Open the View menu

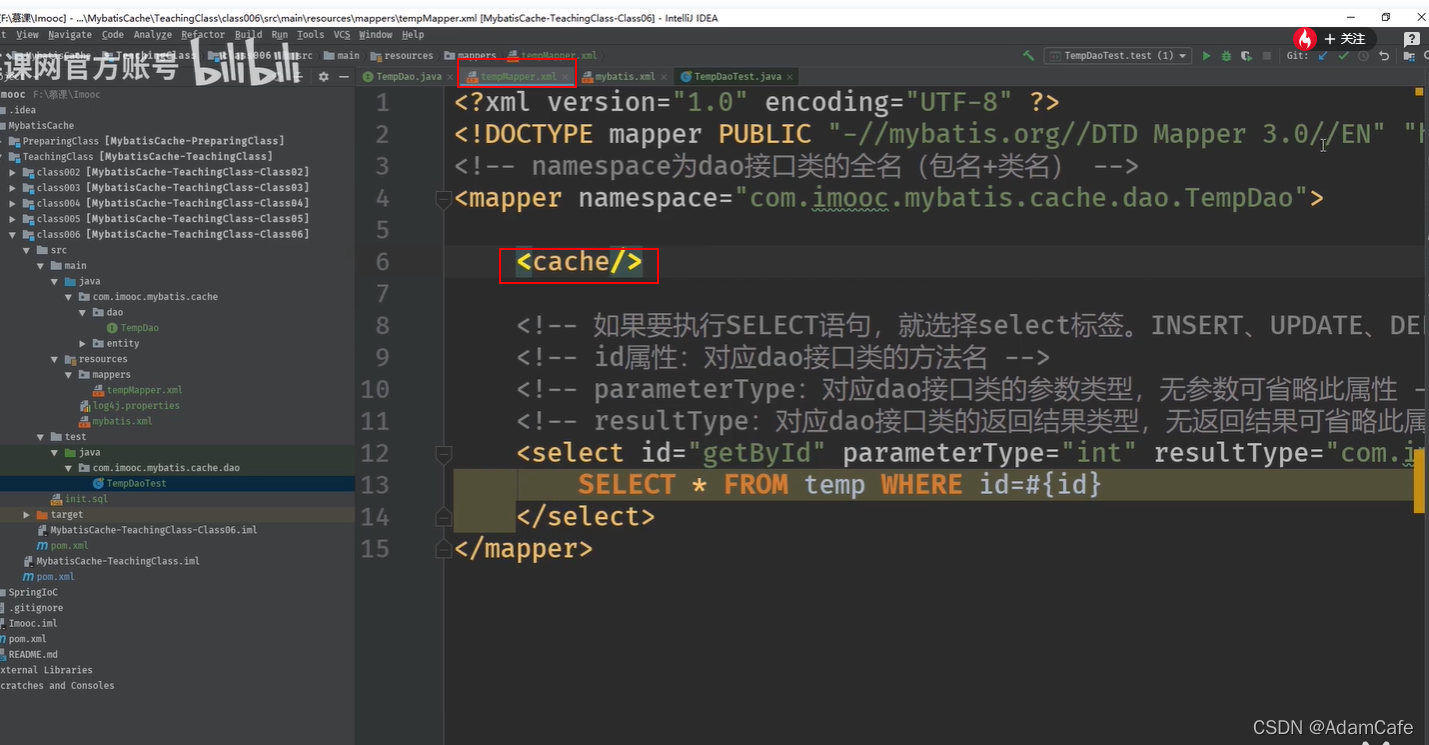27,35
